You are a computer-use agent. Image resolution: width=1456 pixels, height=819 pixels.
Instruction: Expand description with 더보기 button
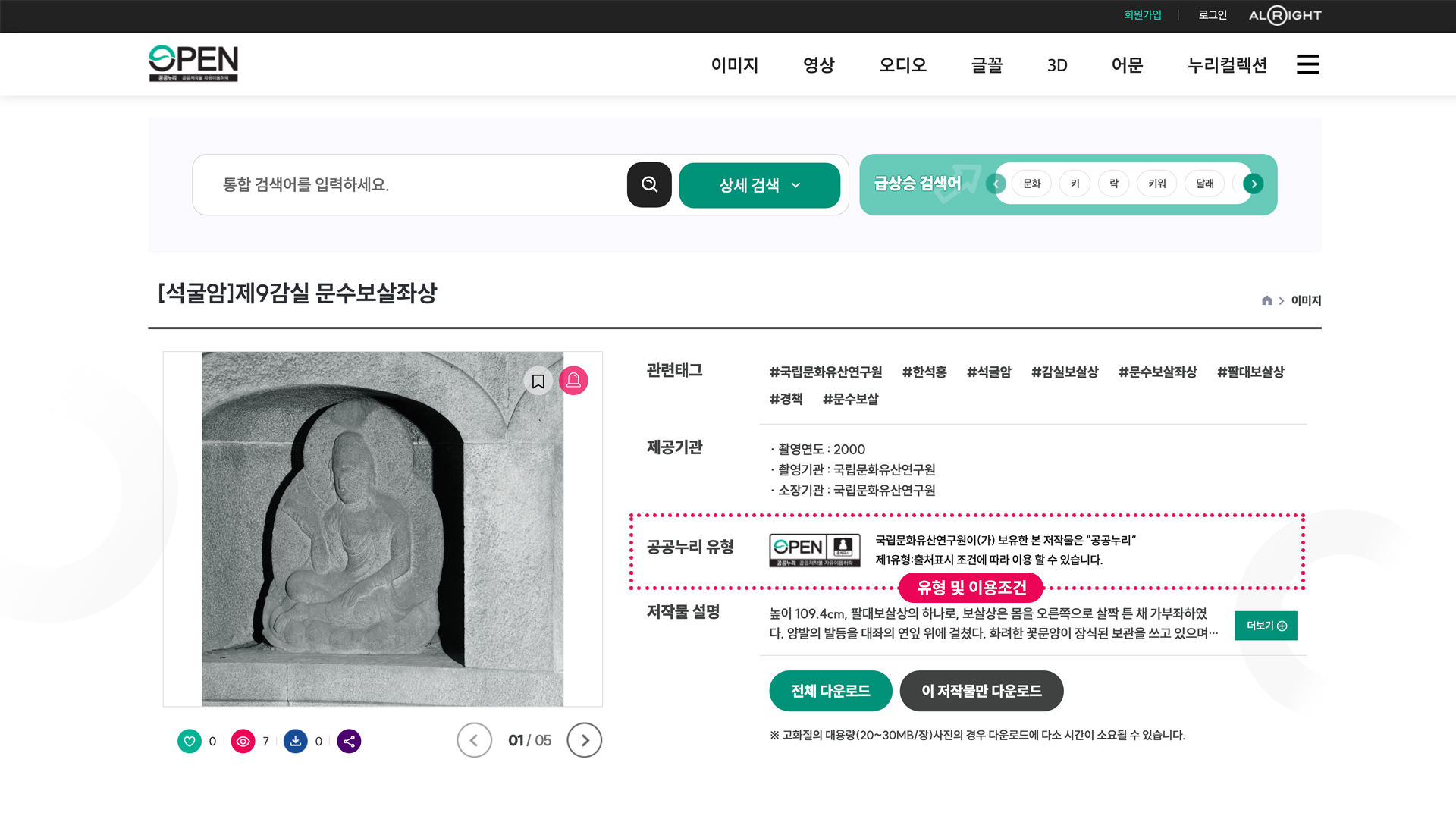pos(1266,626)
